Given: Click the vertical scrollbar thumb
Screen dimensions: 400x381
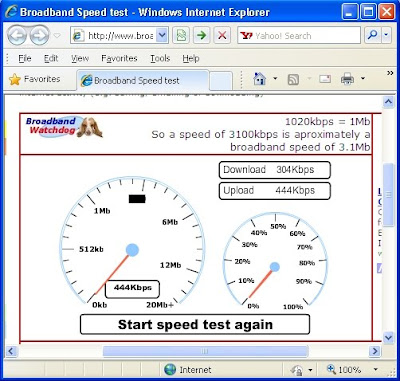Looking at the screenshot, I should coord(388,195).
